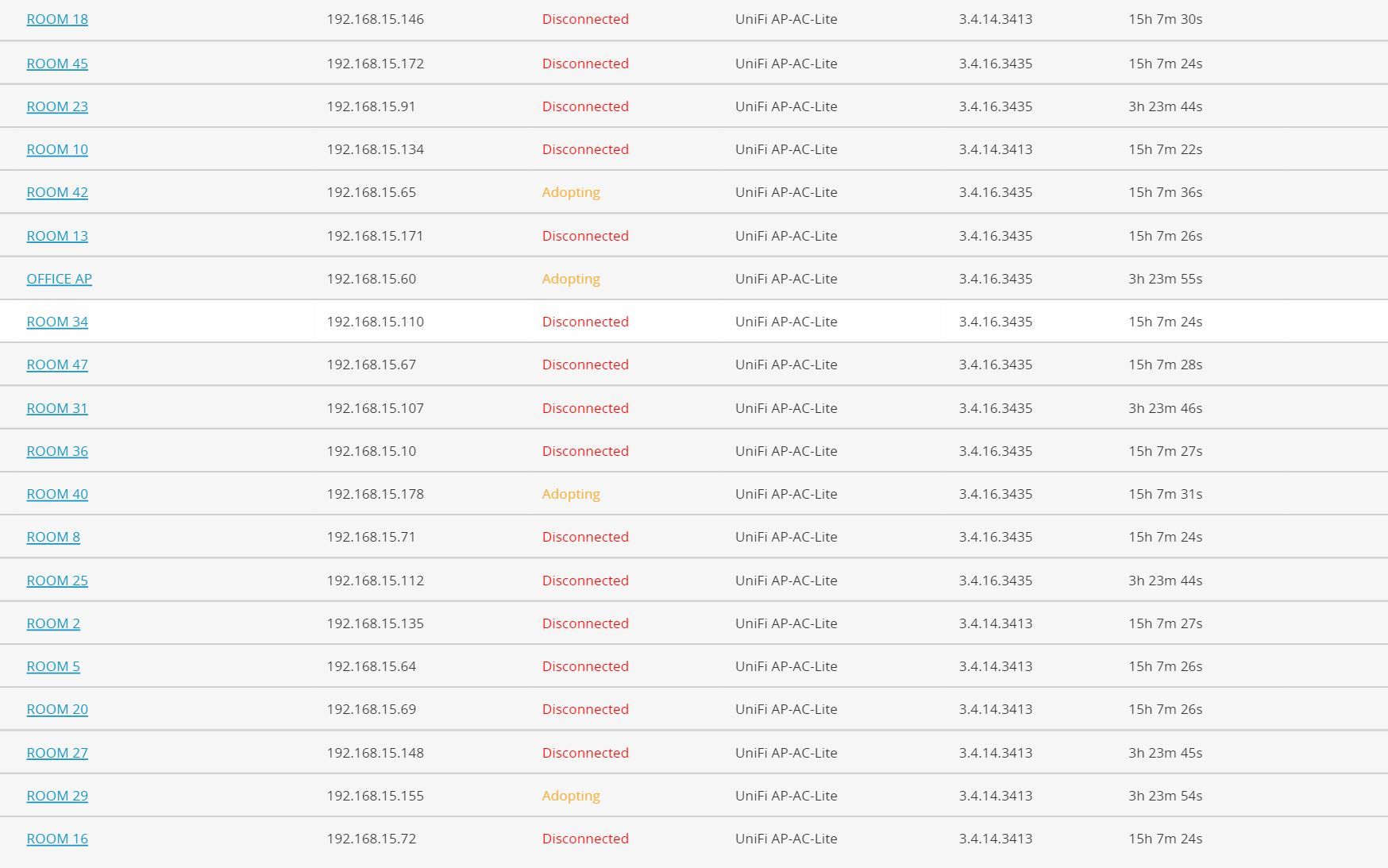Screen dimensions: 1388x868
Task: Click the IP address 192.168.15.72 cell
Action: 371,839
